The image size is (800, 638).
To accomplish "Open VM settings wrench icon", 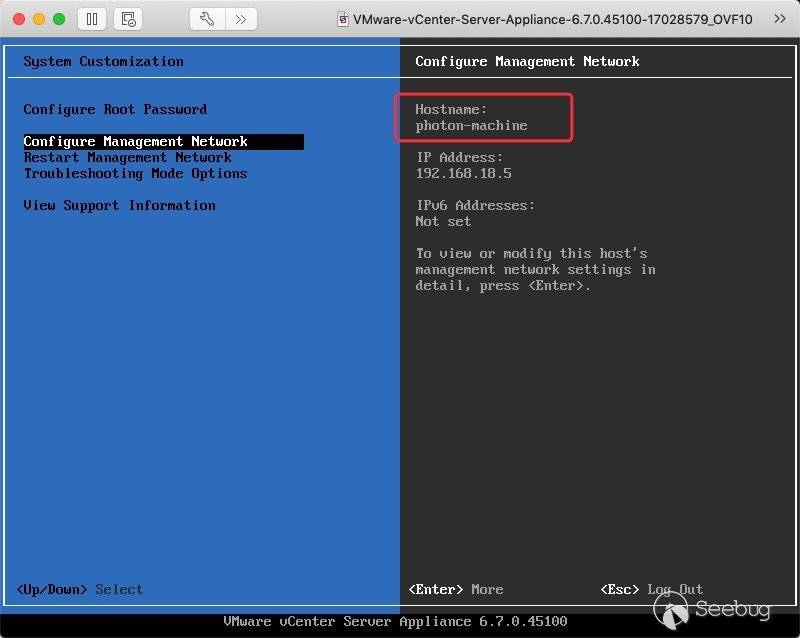I will click(207, 19).
